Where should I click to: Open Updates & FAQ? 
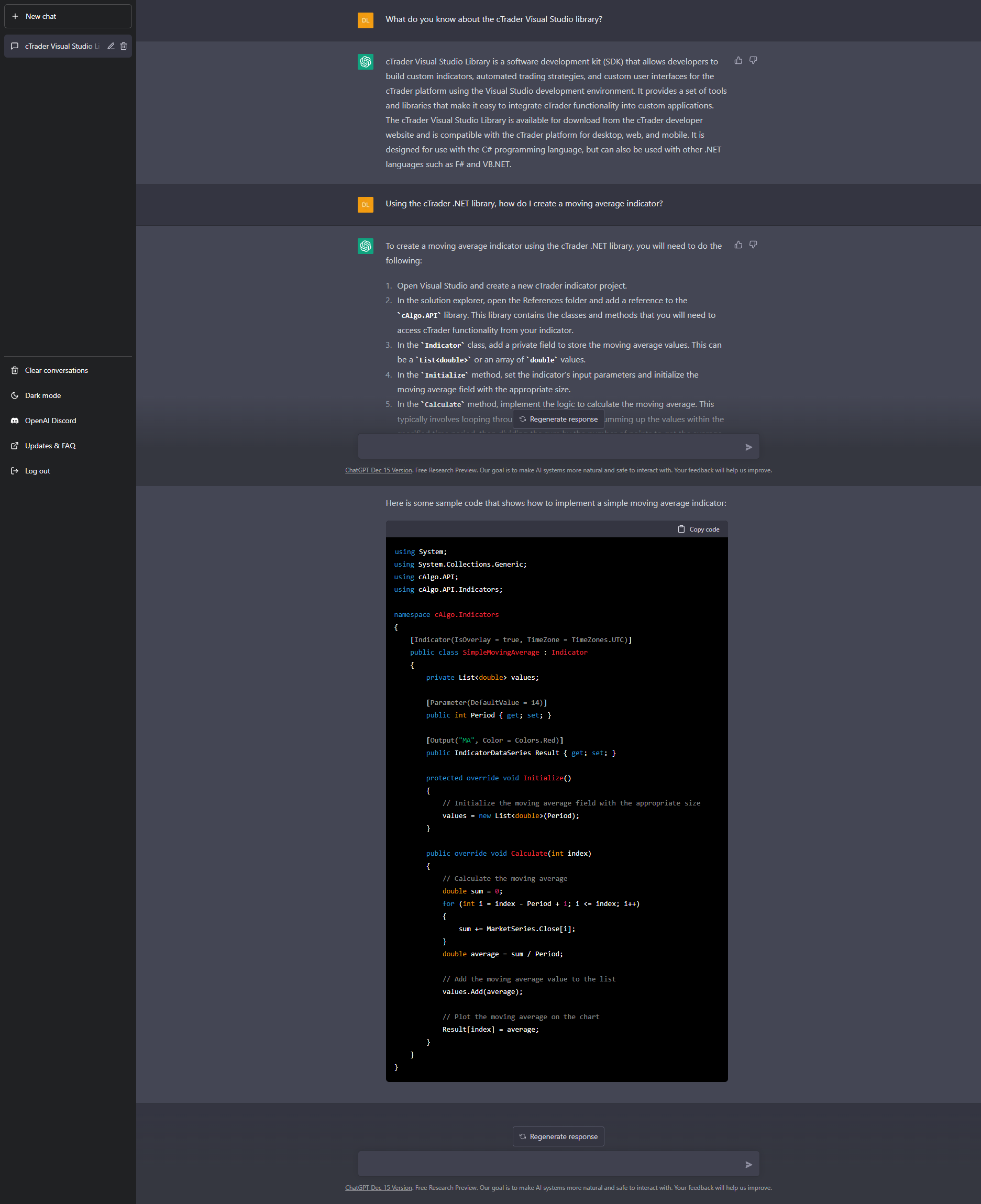point(68,446)
